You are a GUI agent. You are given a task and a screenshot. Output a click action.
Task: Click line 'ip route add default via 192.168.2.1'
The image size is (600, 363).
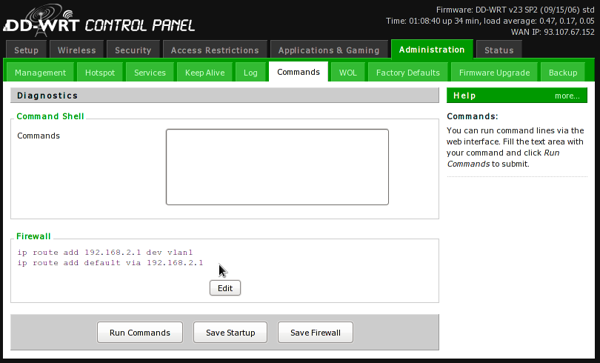[110, 263]
